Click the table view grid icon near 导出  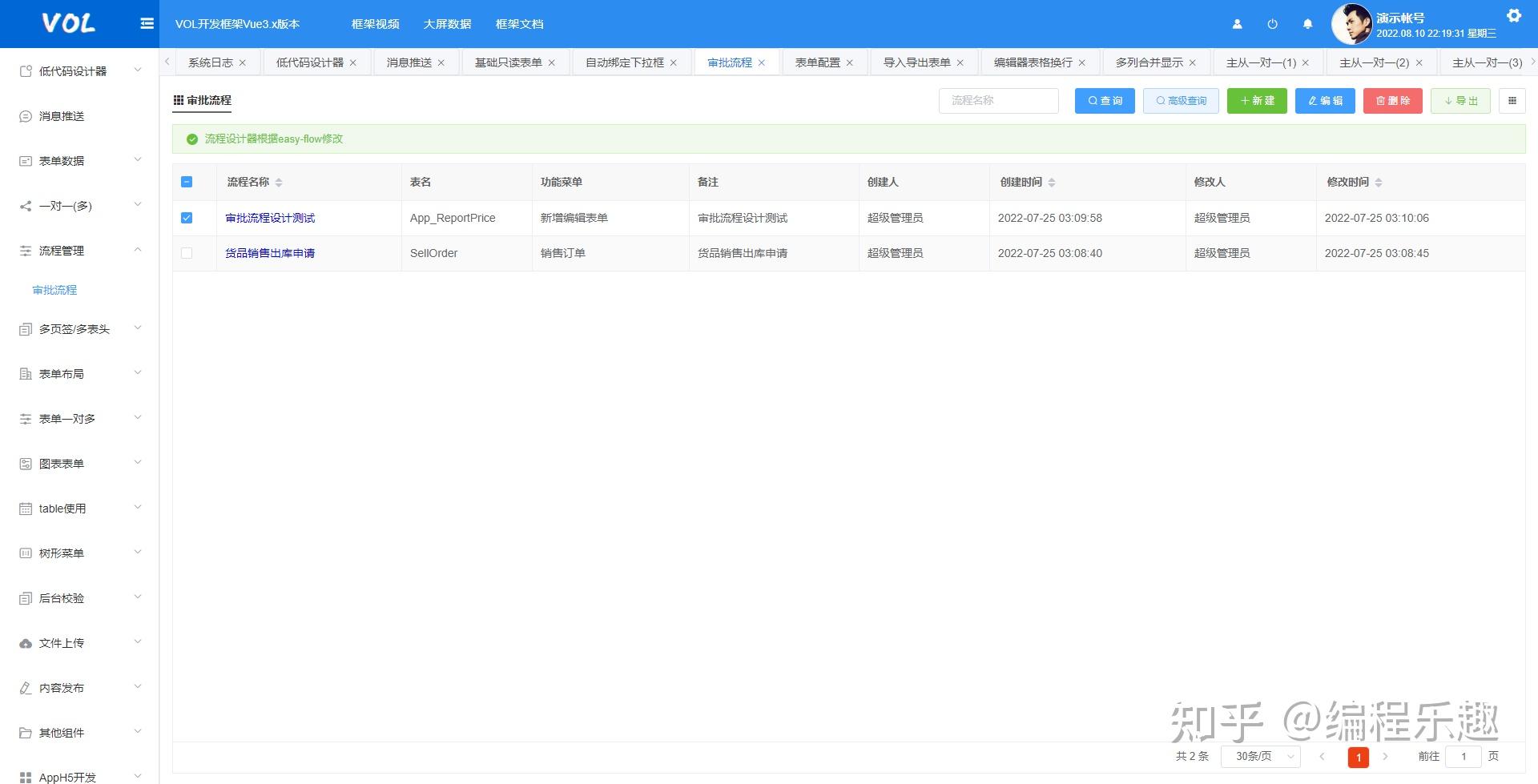[x=1512, y=100]
